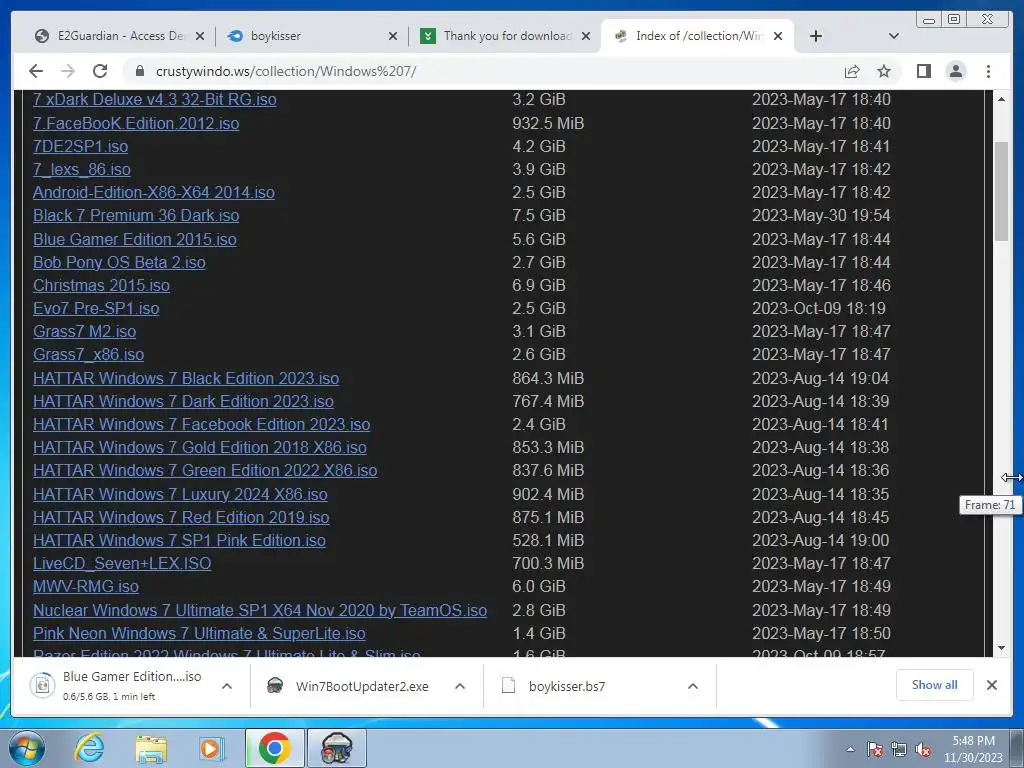
Task: Share this page via share icon
Action: tap(852, 71)
